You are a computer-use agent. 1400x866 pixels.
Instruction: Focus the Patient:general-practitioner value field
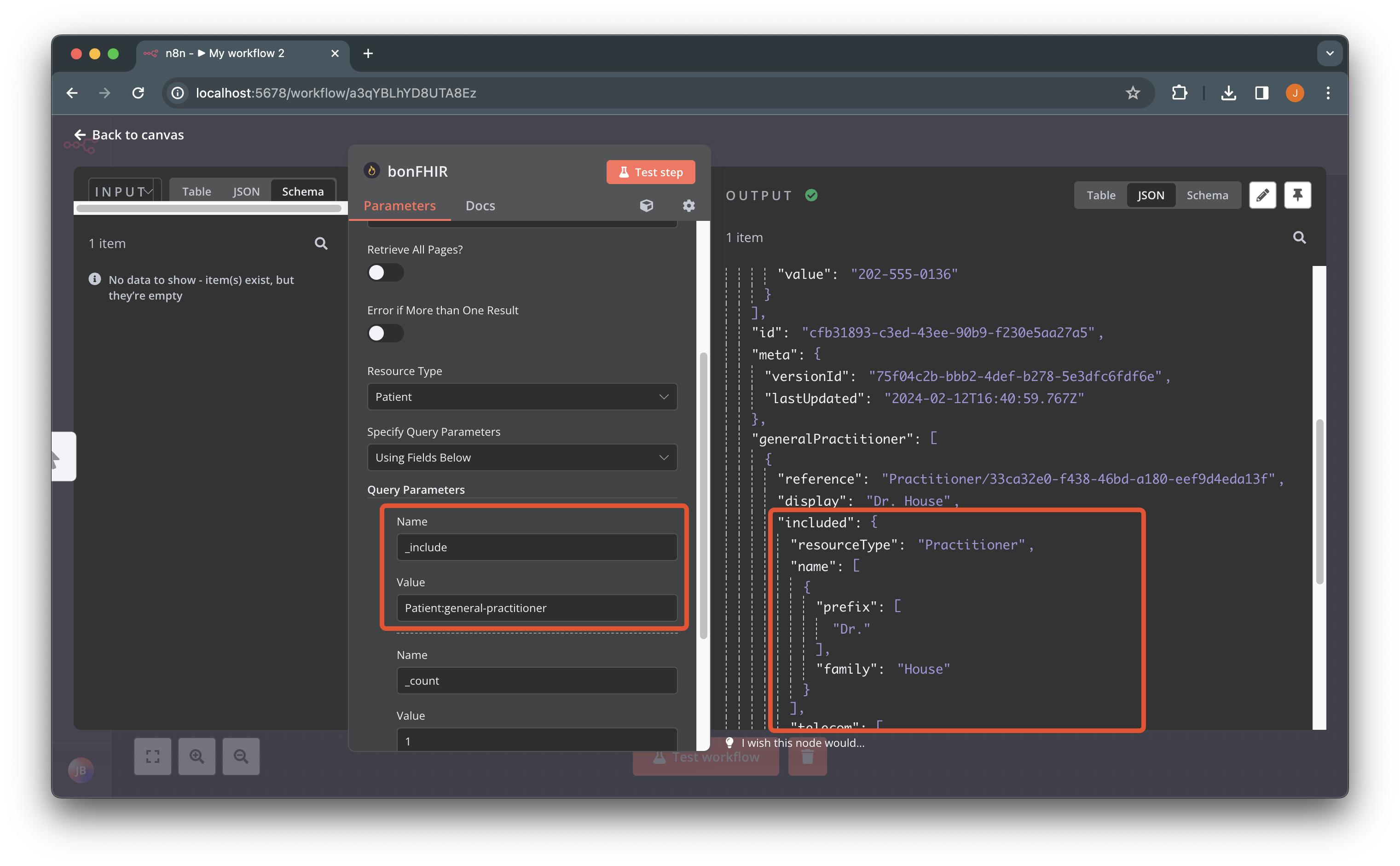(x=536, y=608)
